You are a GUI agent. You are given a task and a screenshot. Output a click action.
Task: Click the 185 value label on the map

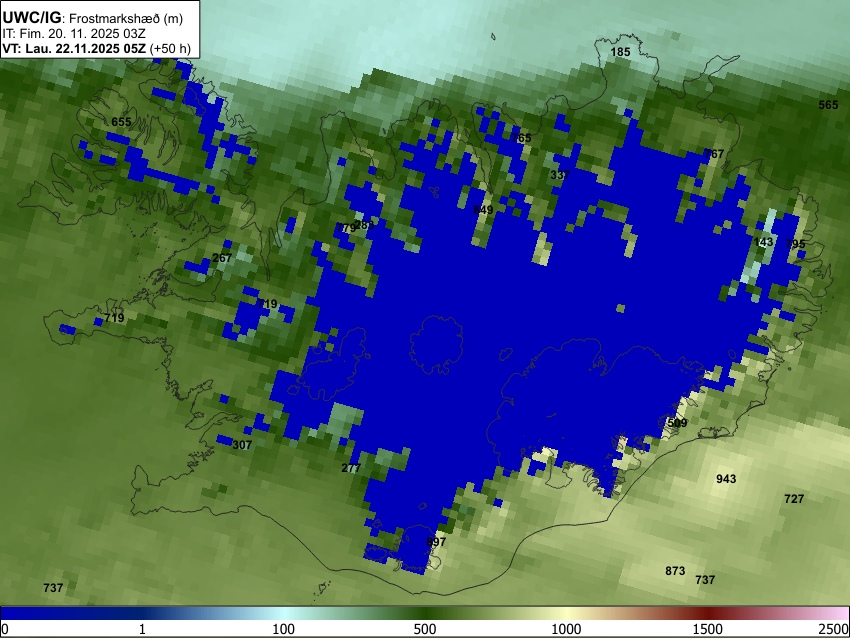(620, 52)
